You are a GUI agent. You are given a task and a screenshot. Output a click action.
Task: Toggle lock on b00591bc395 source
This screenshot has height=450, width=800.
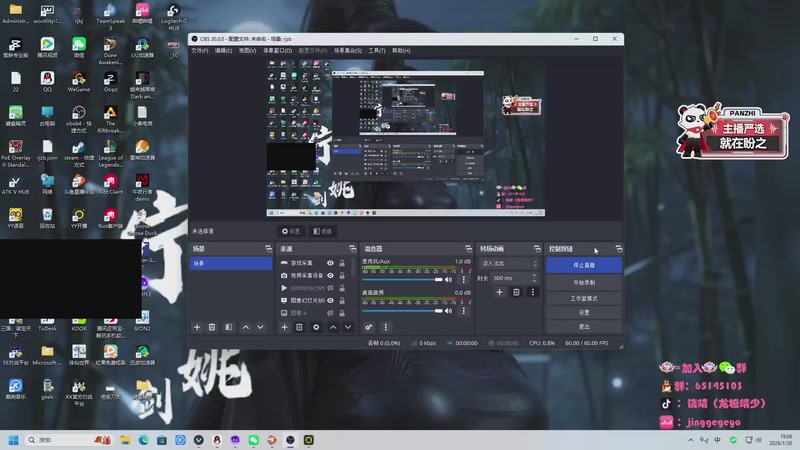coord(342,288)
